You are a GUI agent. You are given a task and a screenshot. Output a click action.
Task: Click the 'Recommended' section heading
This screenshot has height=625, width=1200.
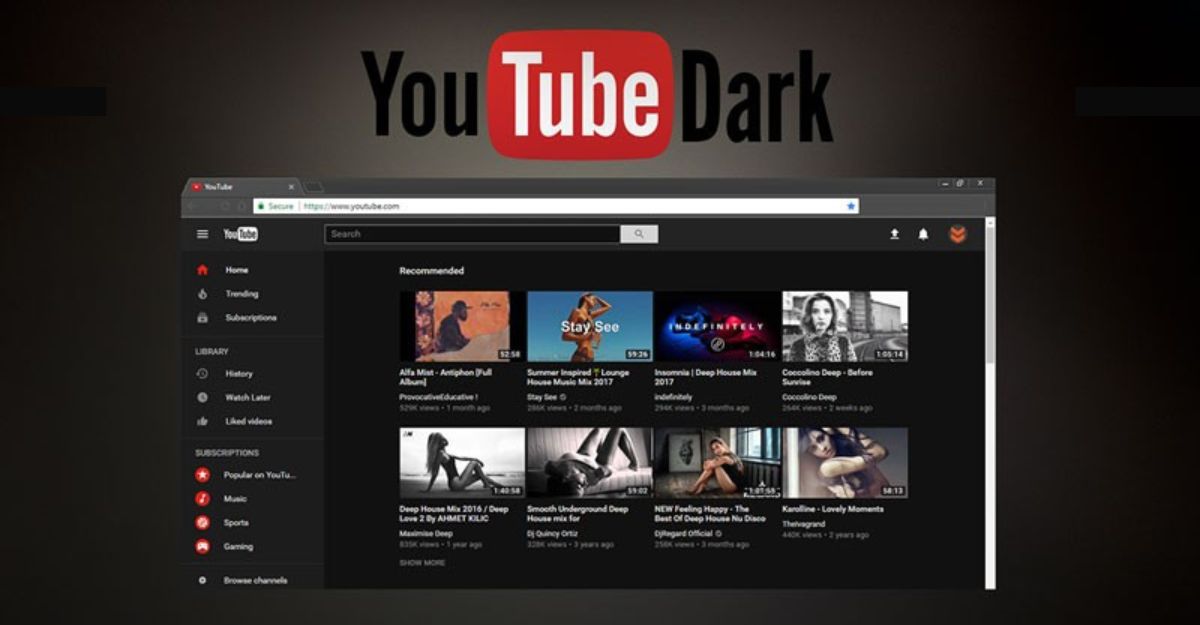click(x=432, y=270)
